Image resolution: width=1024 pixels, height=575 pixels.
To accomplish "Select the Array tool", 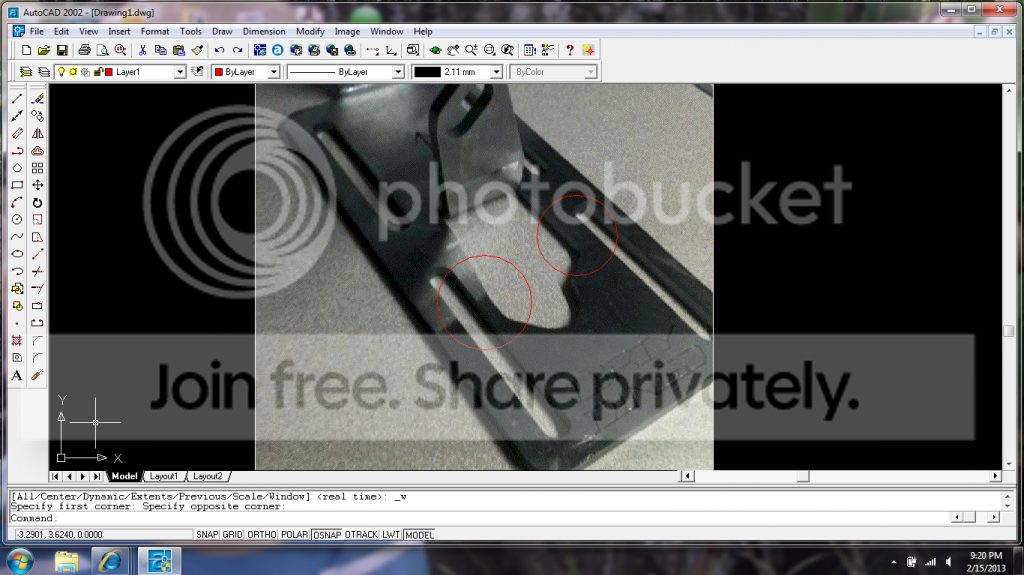I will (x=37, y=168).
